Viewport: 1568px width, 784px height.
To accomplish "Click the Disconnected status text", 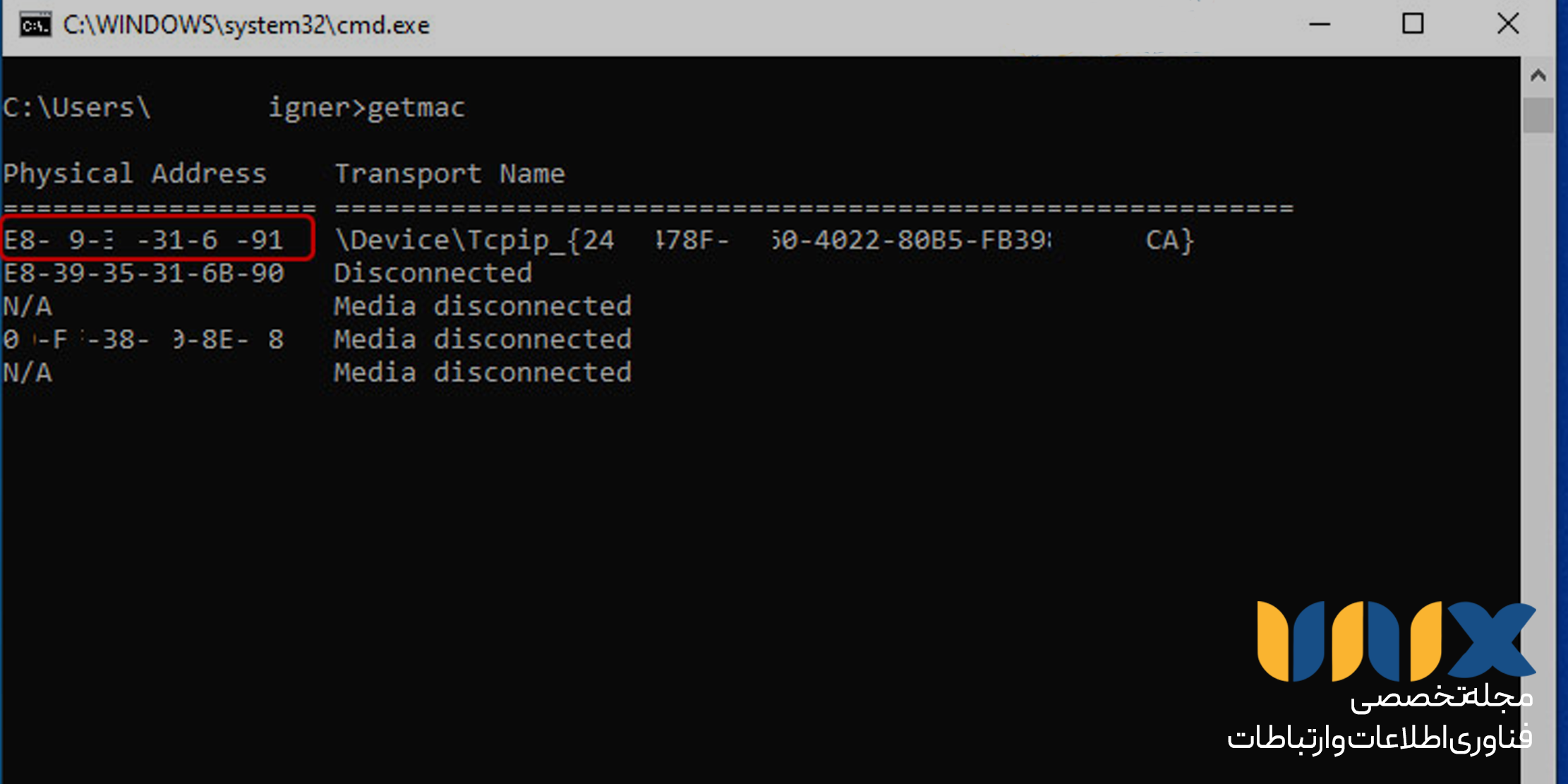I will [x=433, y=273].
